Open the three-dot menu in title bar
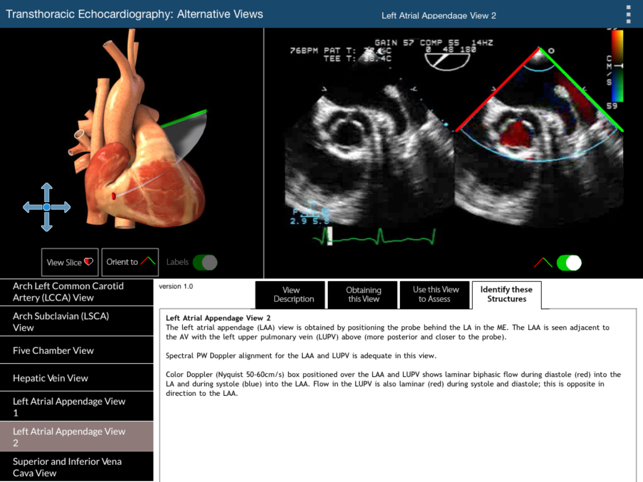This screenshot has height=482, width=643. tap(628, 14)
